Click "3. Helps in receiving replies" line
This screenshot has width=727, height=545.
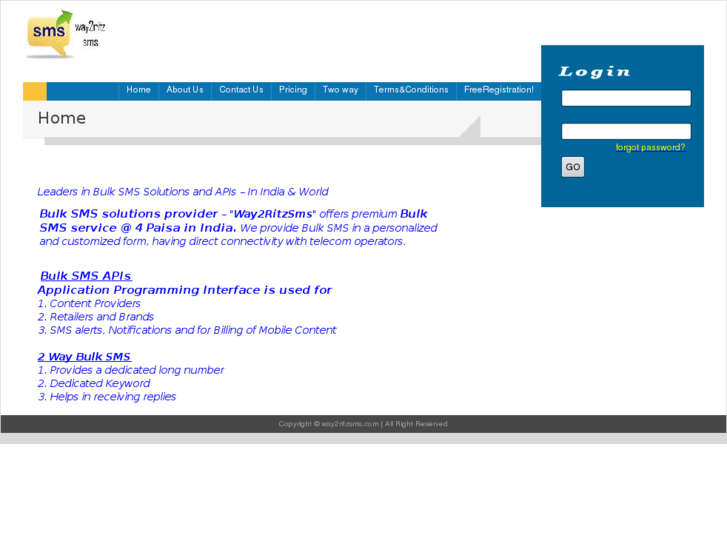click(107, 397)
